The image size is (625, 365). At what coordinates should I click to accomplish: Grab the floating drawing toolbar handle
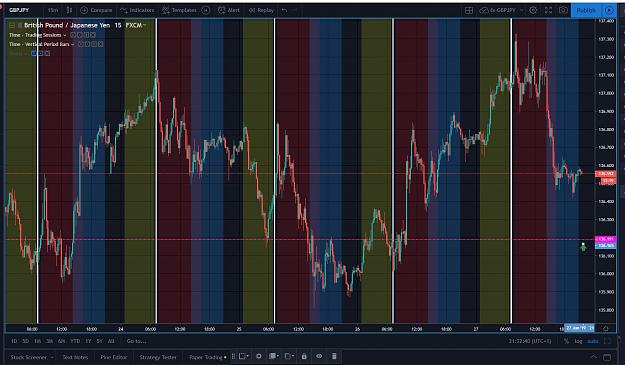click(234, 356)
